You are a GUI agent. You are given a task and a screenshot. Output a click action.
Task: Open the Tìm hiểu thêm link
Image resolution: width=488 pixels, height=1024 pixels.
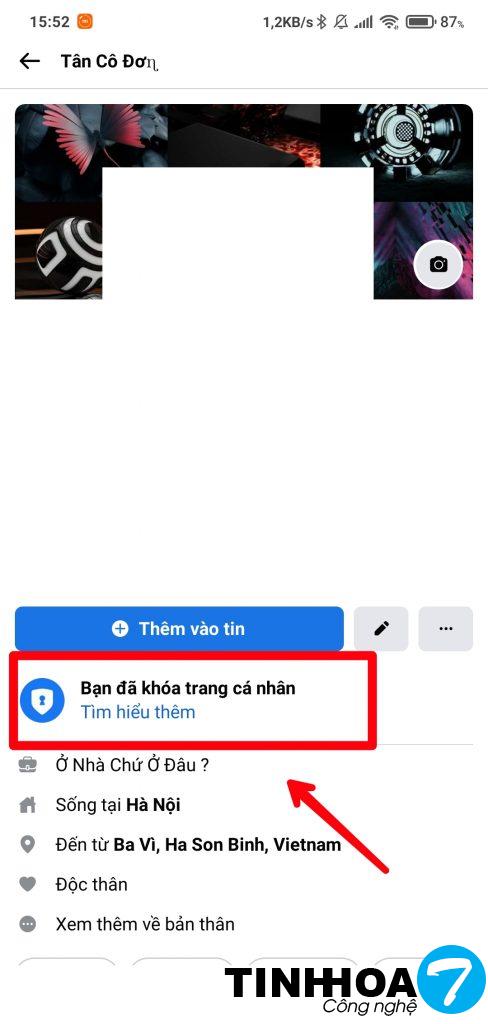138,712
